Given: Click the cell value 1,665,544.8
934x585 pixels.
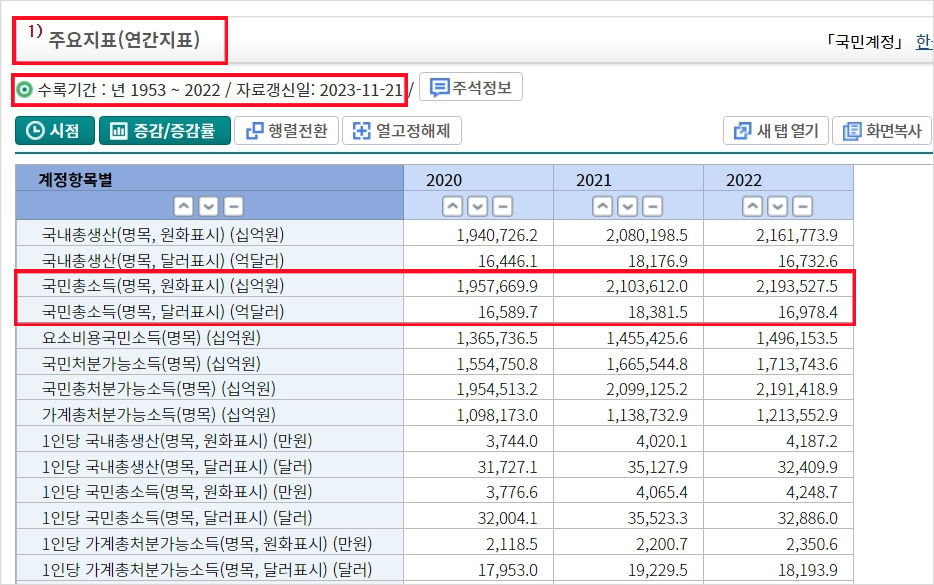Looking at the screenshot, I should point(647,364).
